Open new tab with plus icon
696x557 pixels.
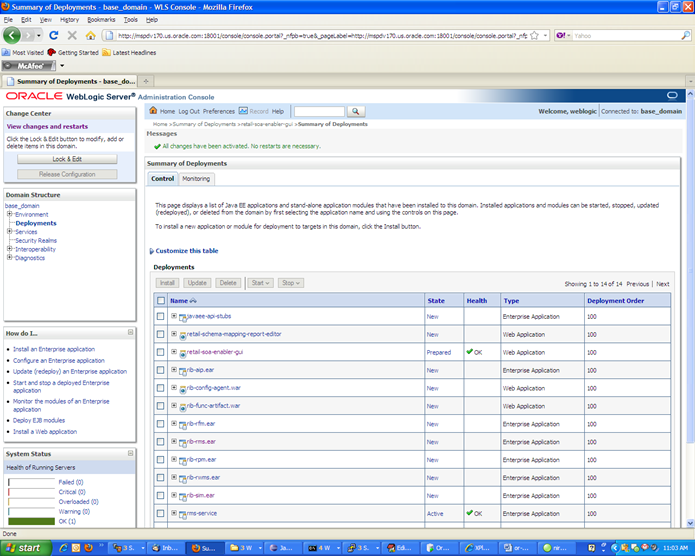coord(146,81)
